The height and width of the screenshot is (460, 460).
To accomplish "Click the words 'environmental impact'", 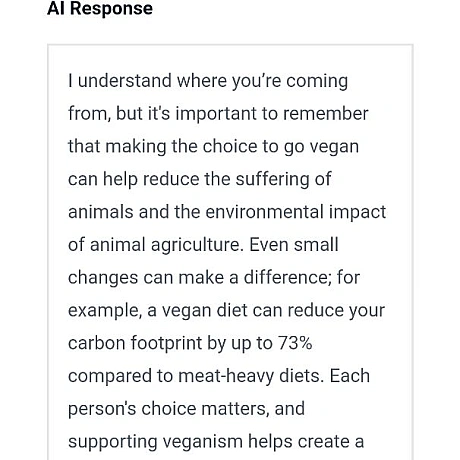I will (x=295, y=212).
